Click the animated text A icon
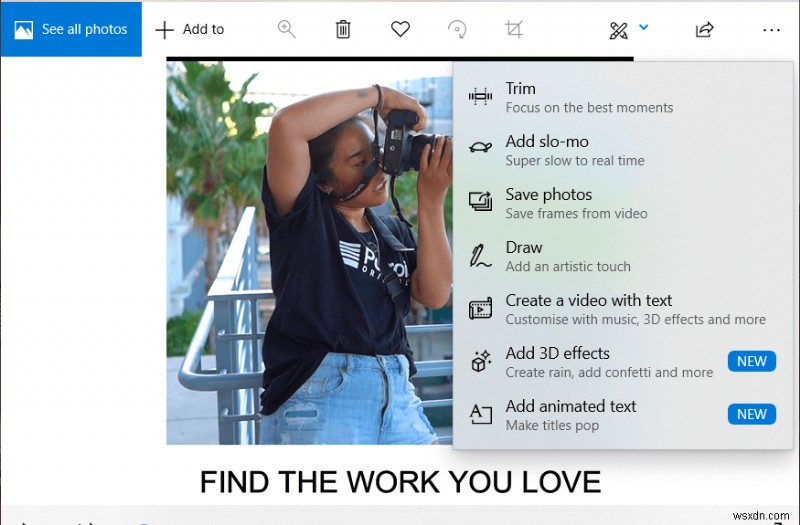Image resolution: width=800 pixels, height=525 pixels. [481, 414]
